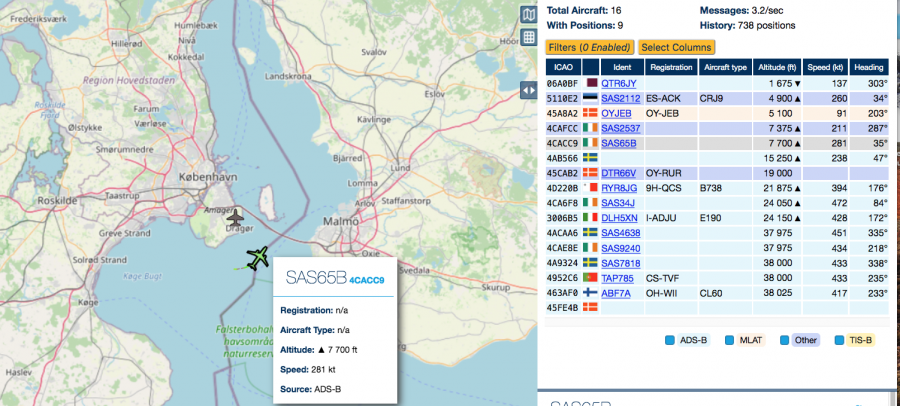900x406 pixels.
Task: Click the 4CACC9 ICAO code in the popup
Action: 365,281
